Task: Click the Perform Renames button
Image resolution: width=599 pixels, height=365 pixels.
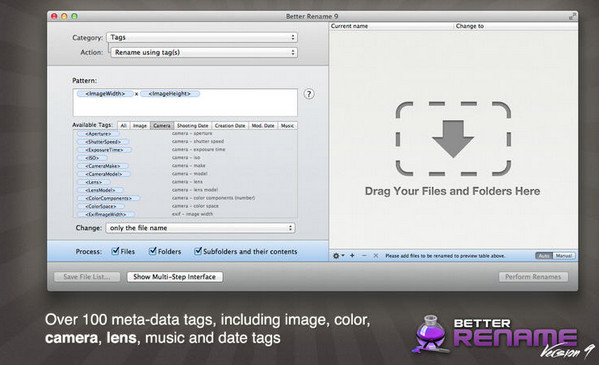Action: pyautogui.click(x=533, y=277)
